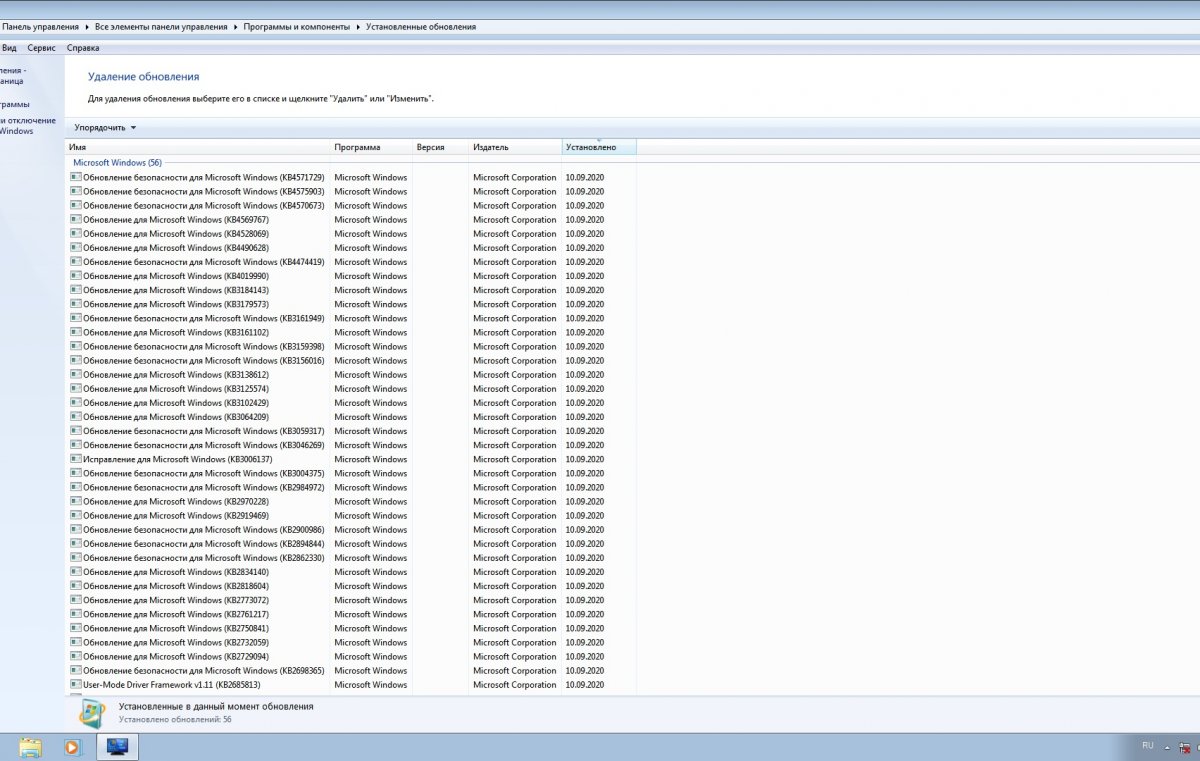Go to Программы и компоненты breadcrumb
The width and height of the screenshot is (1200, 761).
297,27
